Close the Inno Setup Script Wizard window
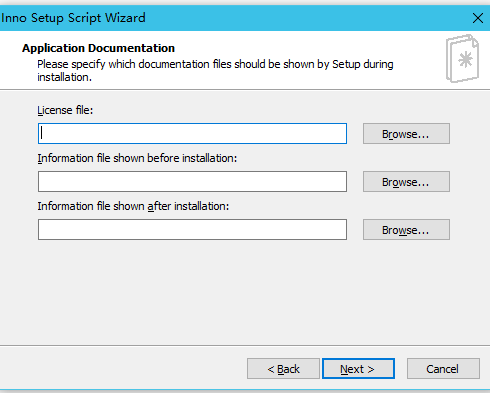Screen dimensions: 490x393 478,18
